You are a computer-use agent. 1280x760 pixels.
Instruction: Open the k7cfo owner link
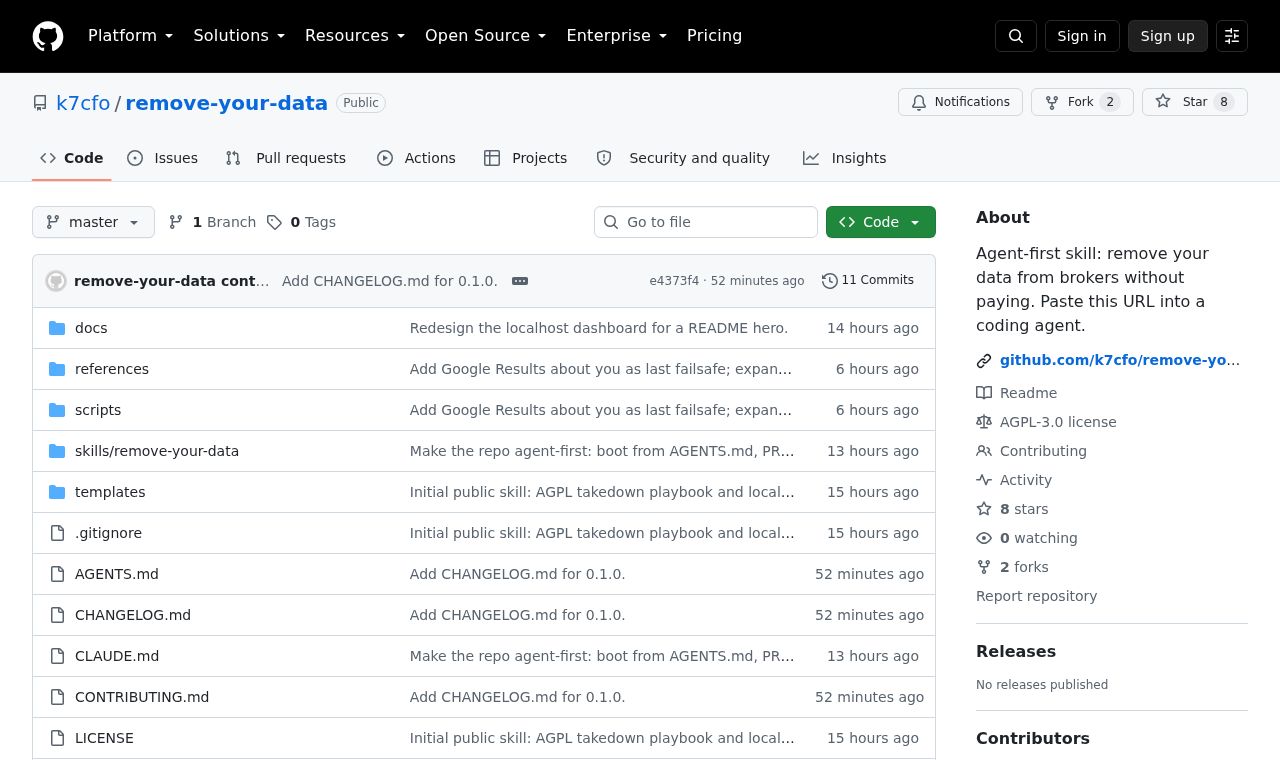click(x=83, y=103)
